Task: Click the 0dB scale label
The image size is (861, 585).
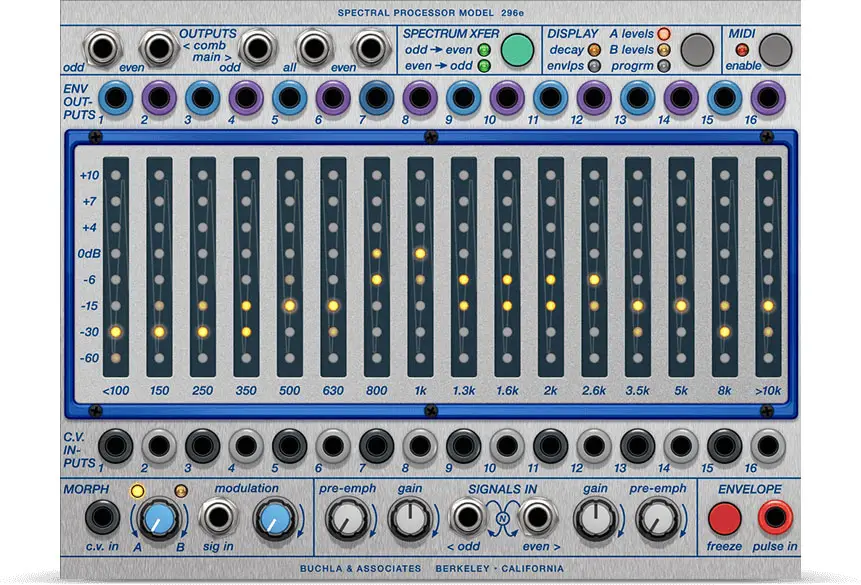Action: (90, 254)
